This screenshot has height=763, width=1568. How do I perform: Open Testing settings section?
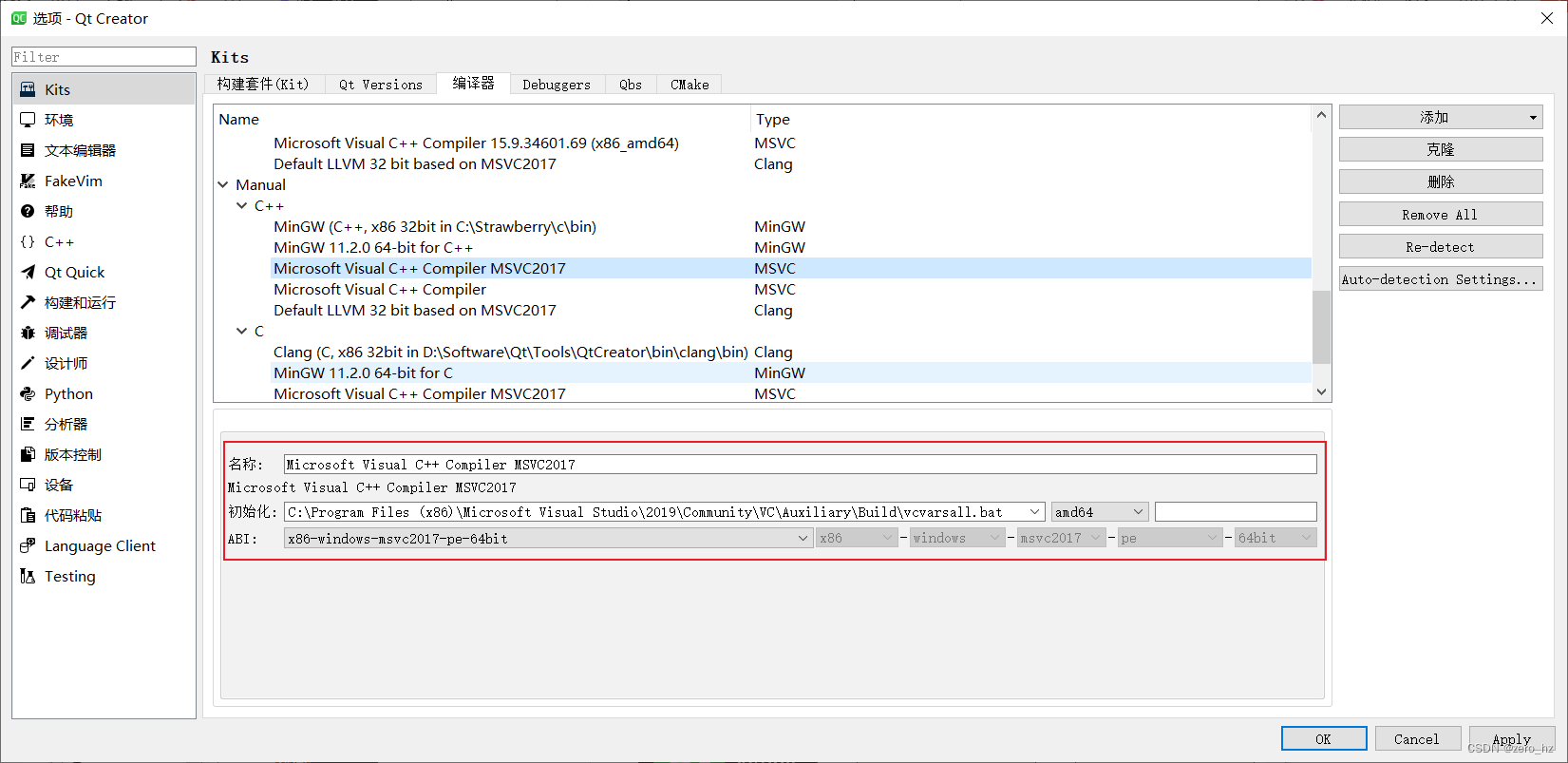tap(104, 576)
